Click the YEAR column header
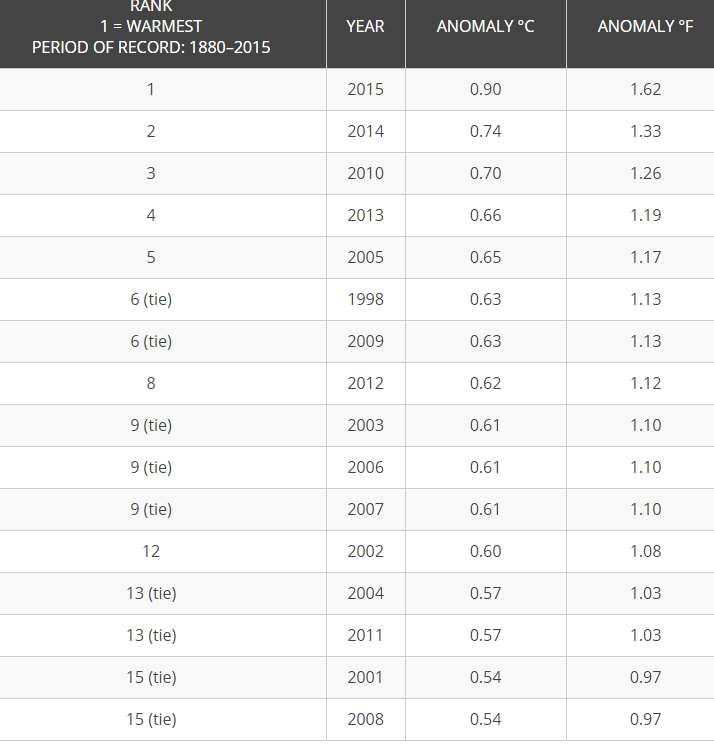Viewport: 714px width, 744px height. click(365, 26)
